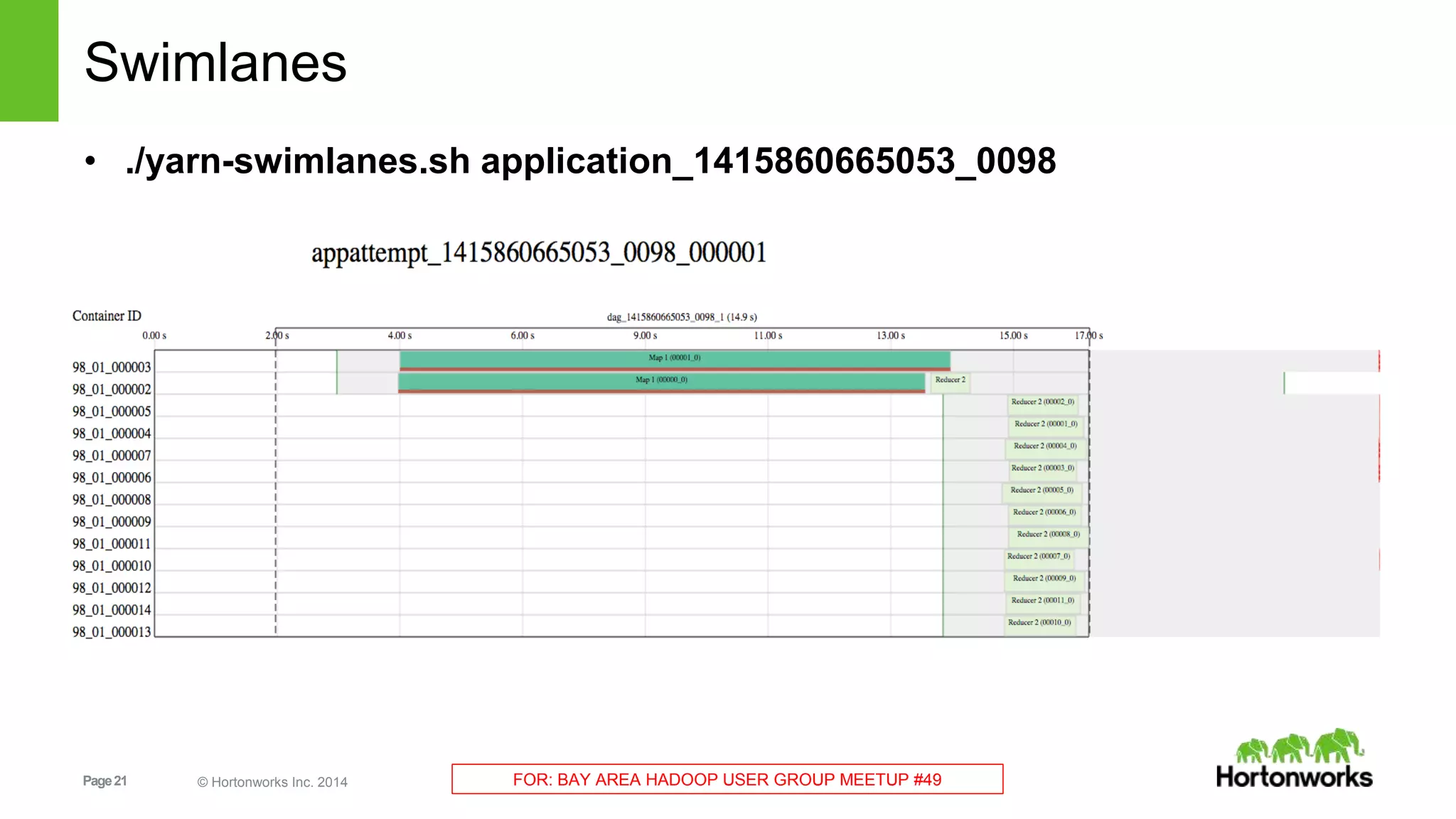Click the 11.00 s time axis tick
Image resolution: width=1456 pixels, height=819 pixels.
tap(769, 336)
